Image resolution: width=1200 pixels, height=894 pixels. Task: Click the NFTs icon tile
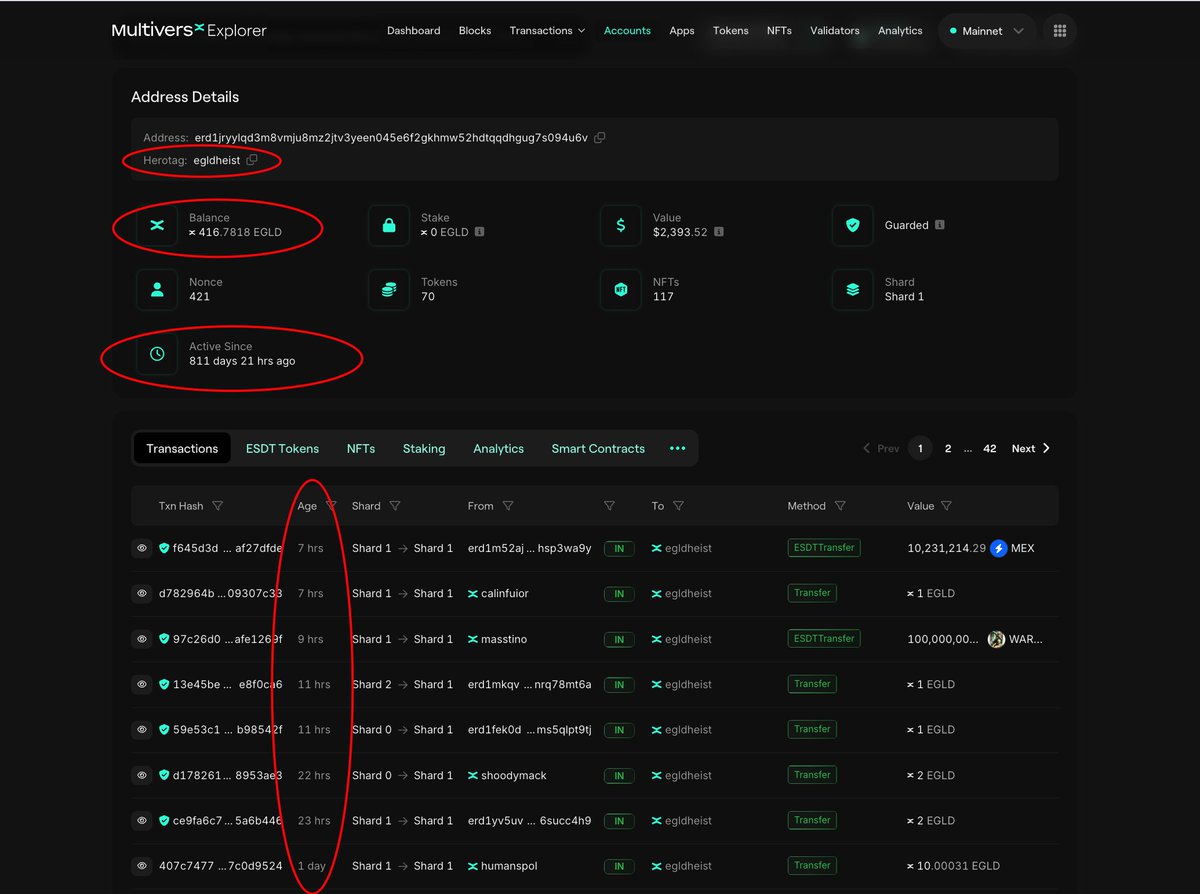pos(621,290)
